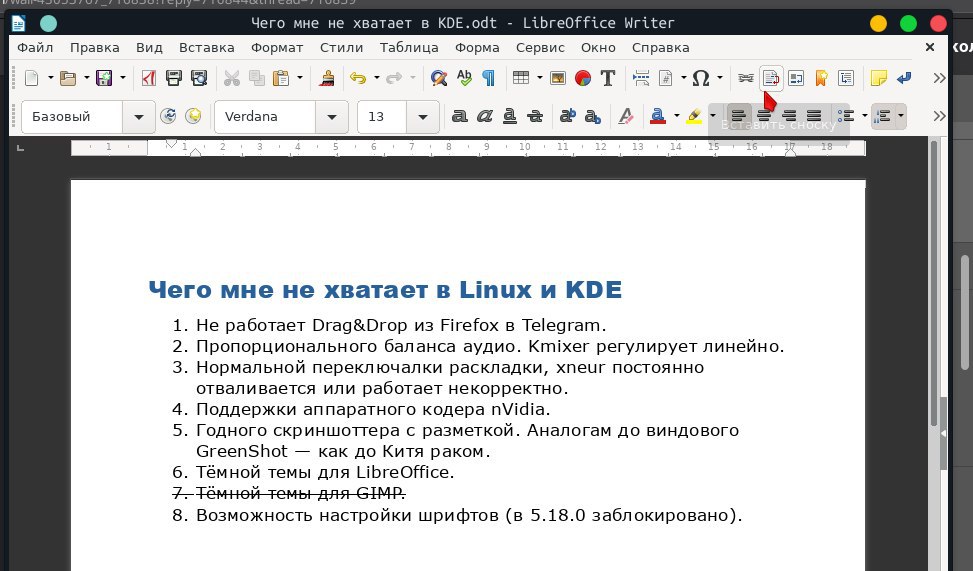Undo the last action
The width and height of the screenshot is (973, 571).
(x=358, y=78)
